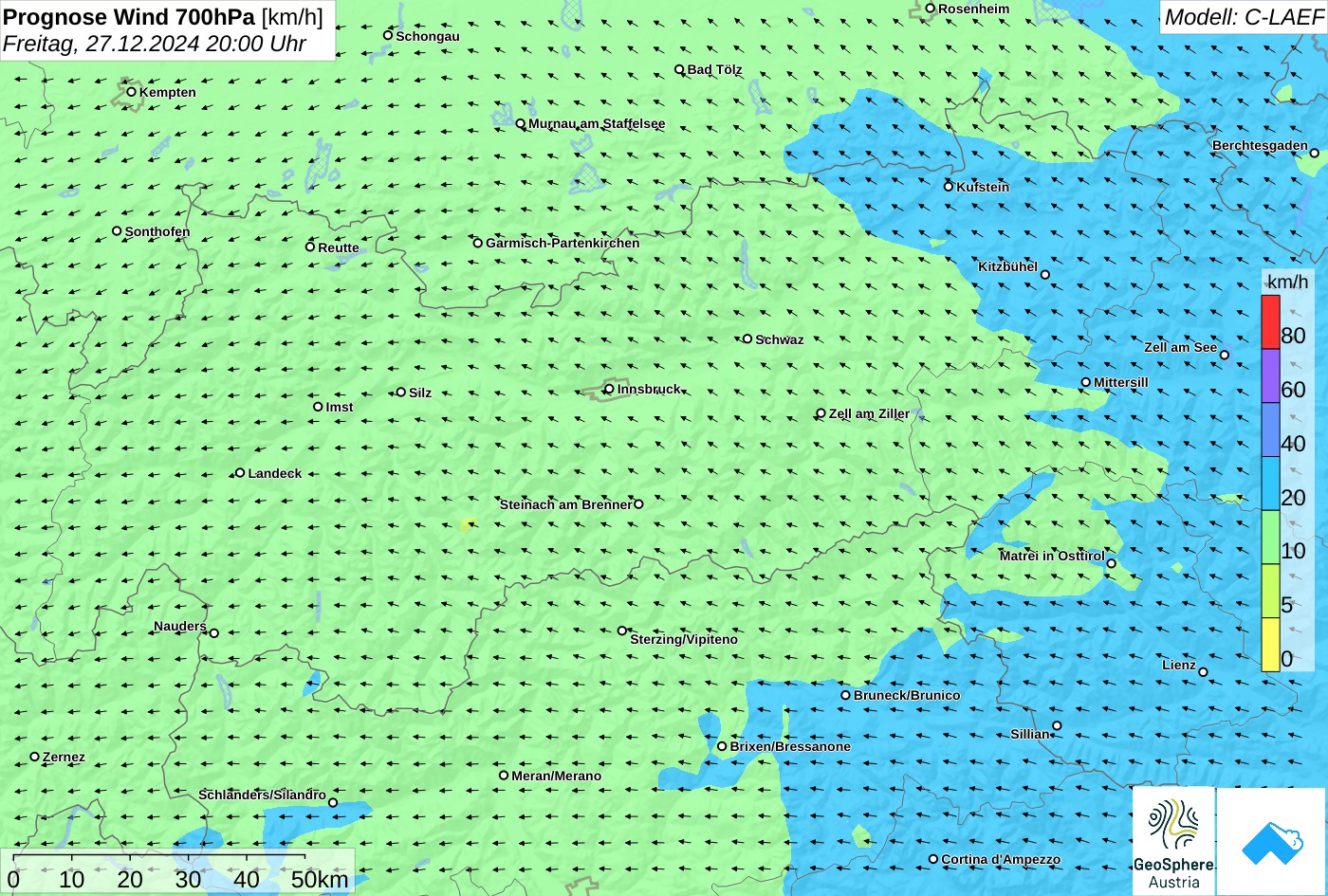Click the Rosenheim location marker
The image size is (1328, 896).
pos(930,9)
